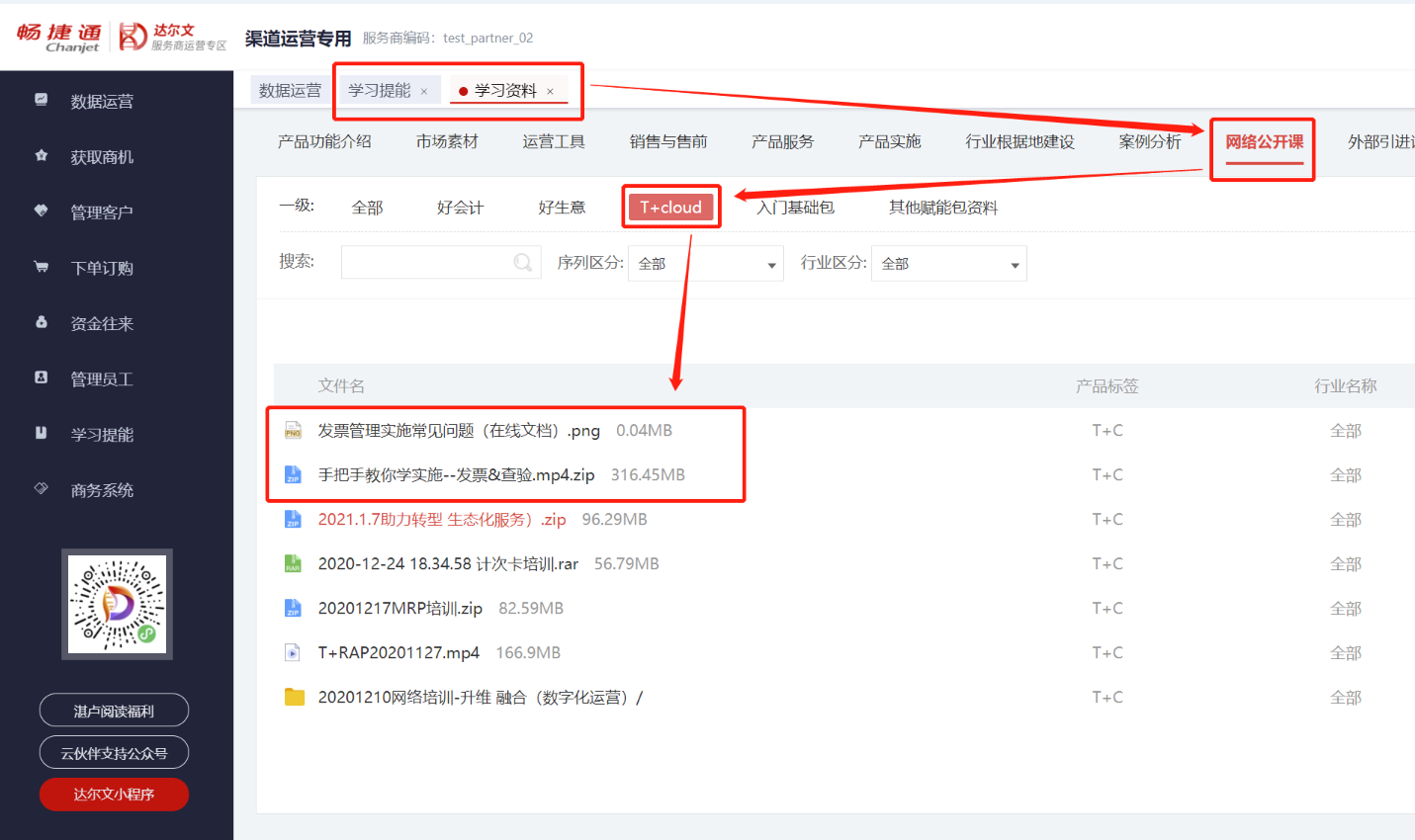Open folder 20201210网络培训-升维 融合
1415x840 pixels.
tap(481, 698)
